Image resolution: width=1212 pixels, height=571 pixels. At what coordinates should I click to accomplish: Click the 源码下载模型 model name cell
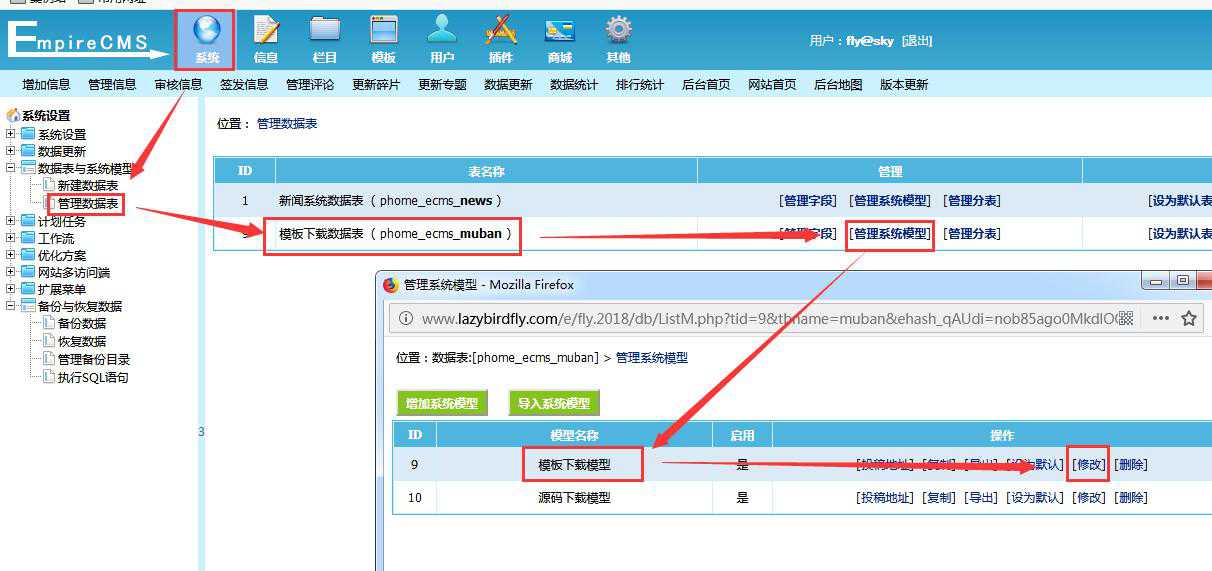click(574, 498)
